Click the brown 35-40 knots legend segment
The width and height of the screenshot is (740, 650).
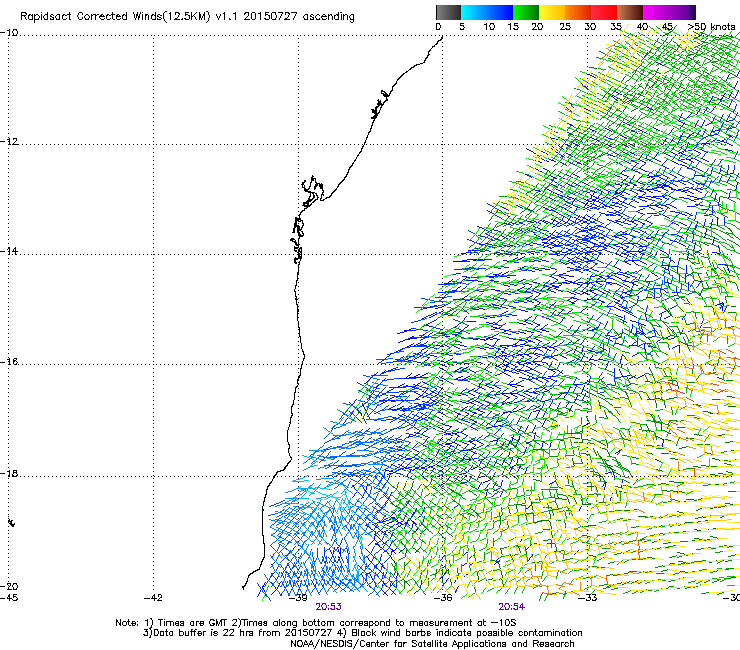pos(630,12)
